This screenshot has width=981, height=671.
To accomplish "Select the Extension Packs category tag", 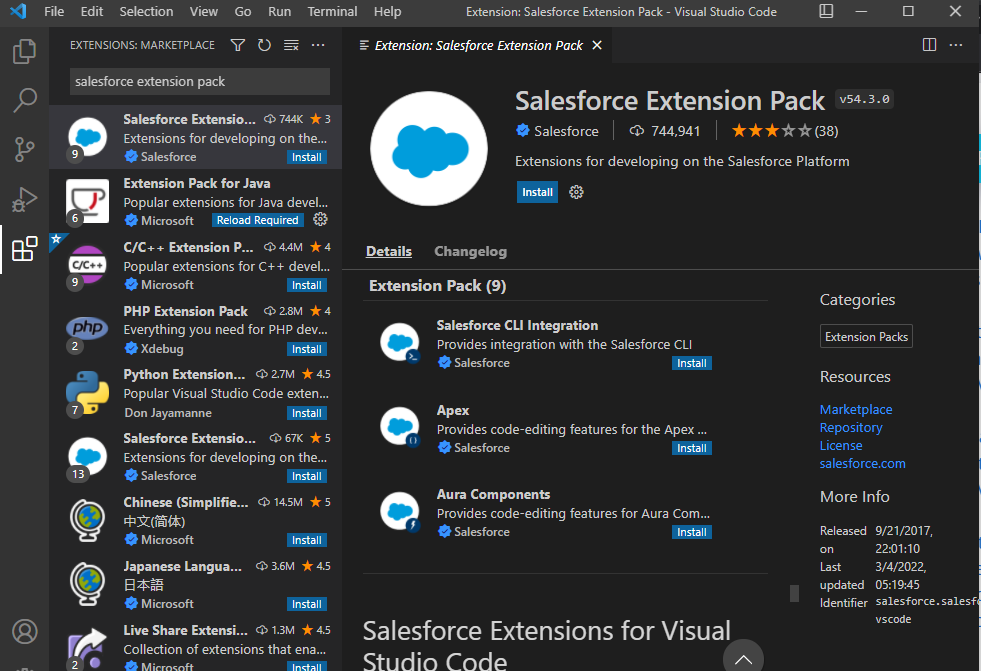I will click(x=866, y=336).
